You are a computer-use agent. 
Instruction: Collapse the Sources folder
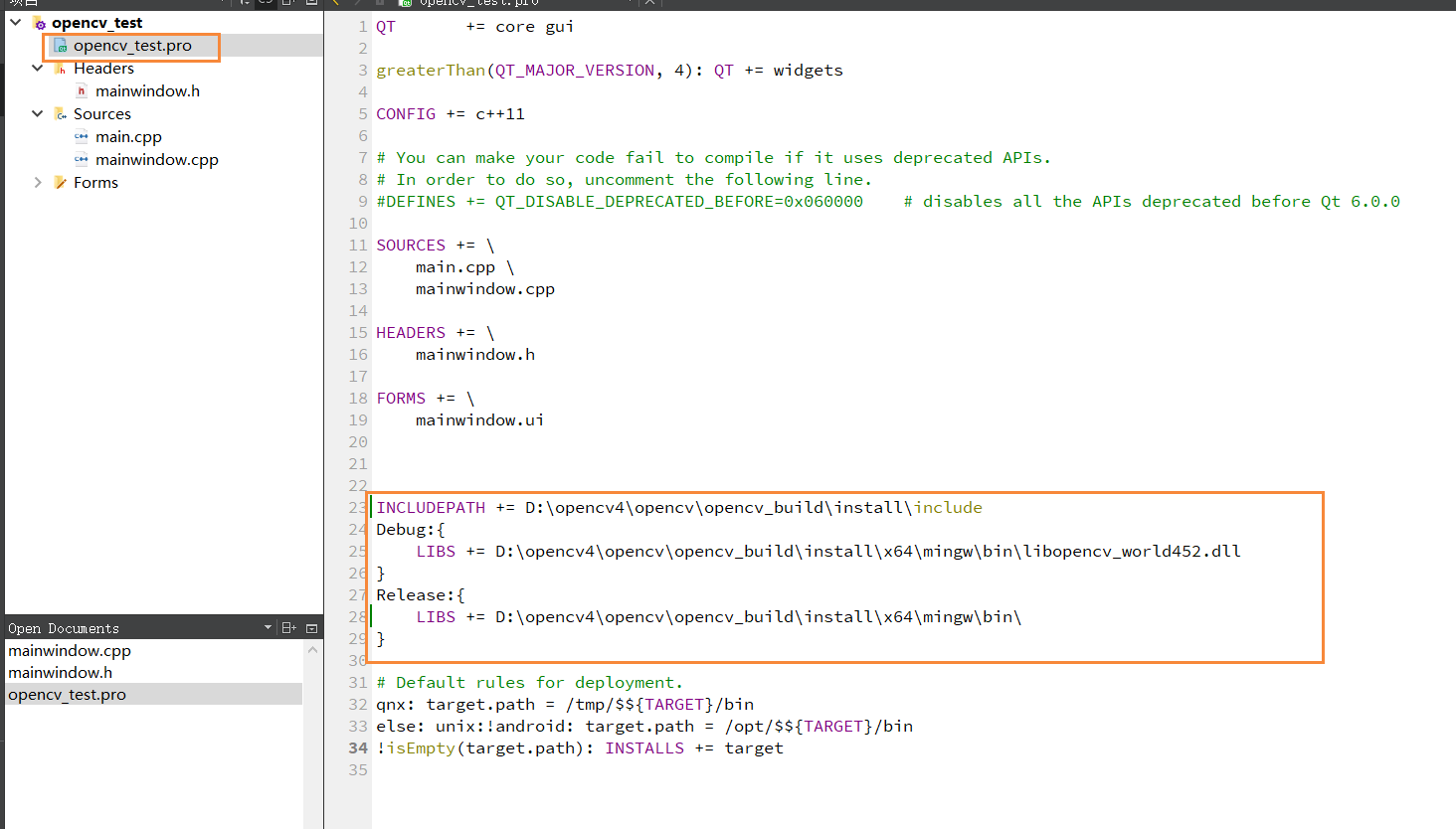tap(38, 113)
